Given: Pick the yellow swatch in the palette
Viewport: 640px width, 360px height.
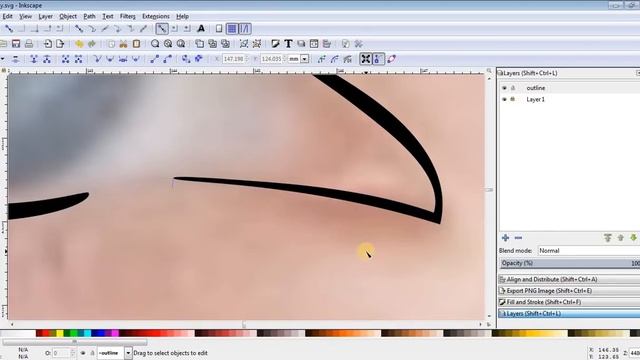Looking at the screenshot, I should 60,333.
